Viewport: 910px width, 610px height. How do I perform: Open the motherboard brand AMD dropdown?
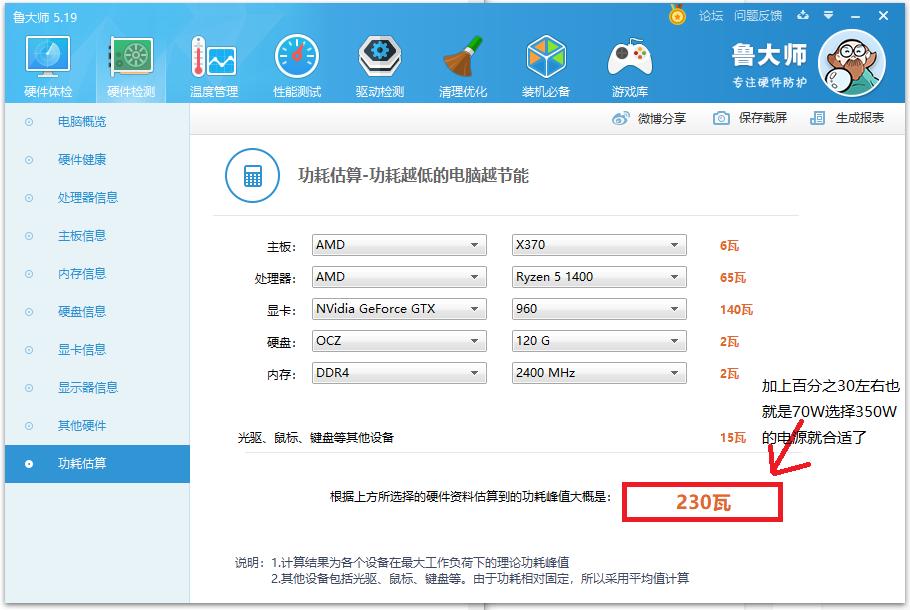coord(398,244)
